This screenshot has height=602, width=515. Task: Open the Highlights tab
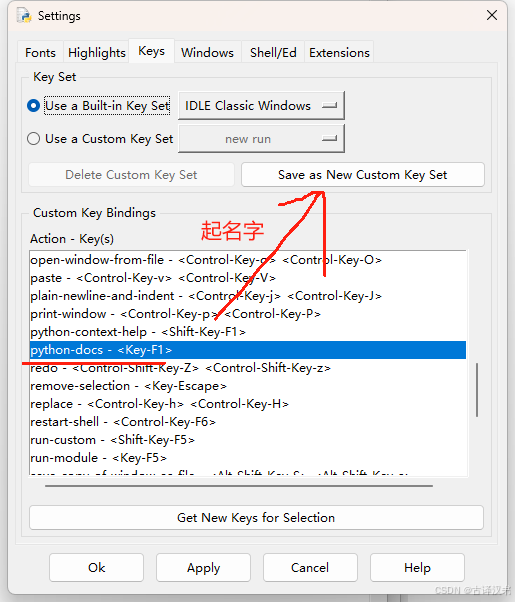pos(97,52)
